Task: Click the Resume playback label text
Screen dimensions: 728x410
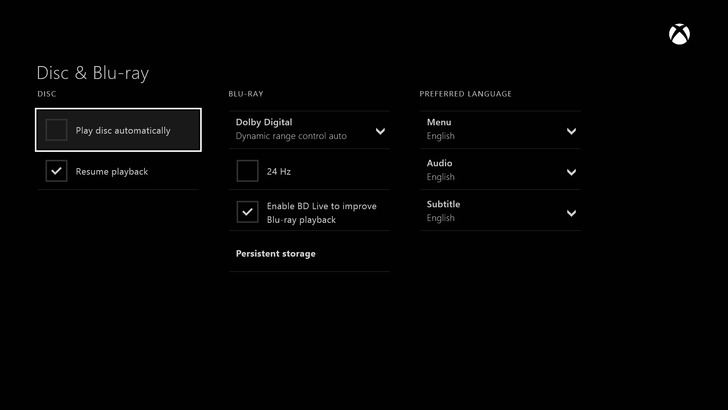Action: 112,172
